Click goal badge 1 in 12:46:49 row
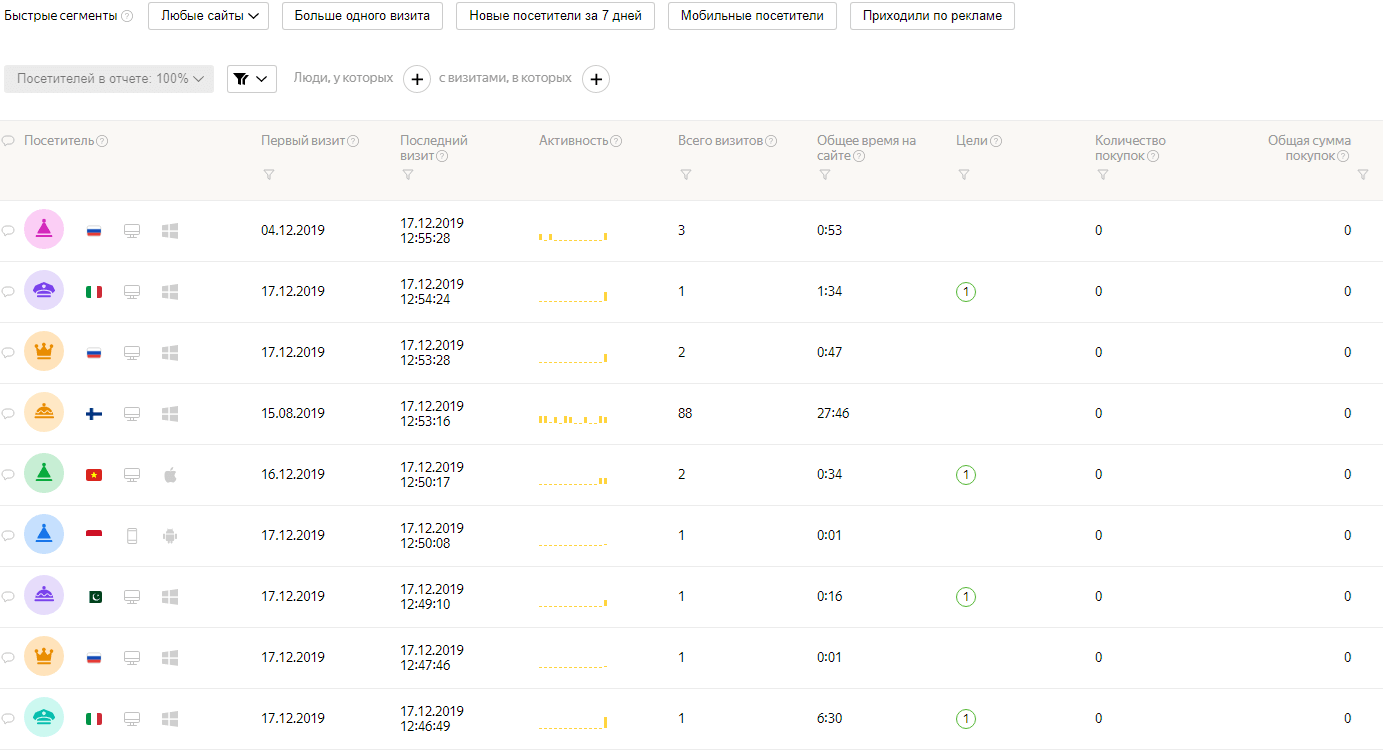This screenshot has height=754, width=1383. point(965,719)
